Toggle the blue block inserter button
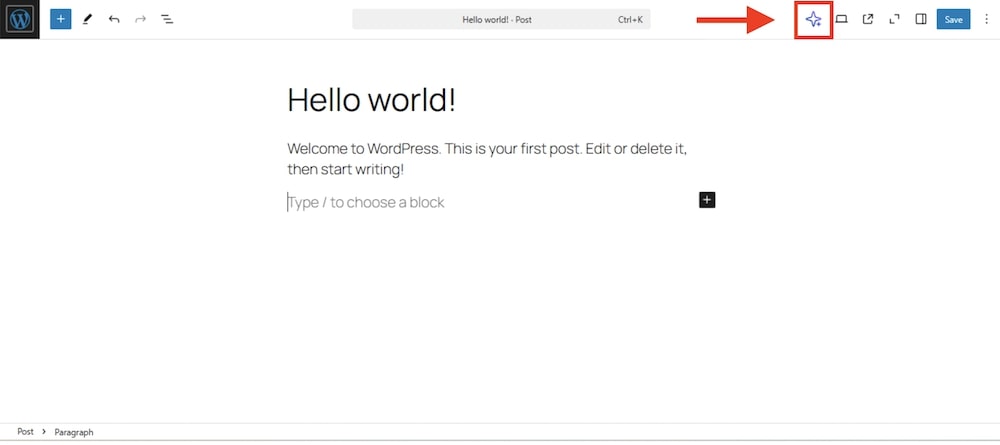Screen dimensions: 1000x445 (x=61, y=19)
